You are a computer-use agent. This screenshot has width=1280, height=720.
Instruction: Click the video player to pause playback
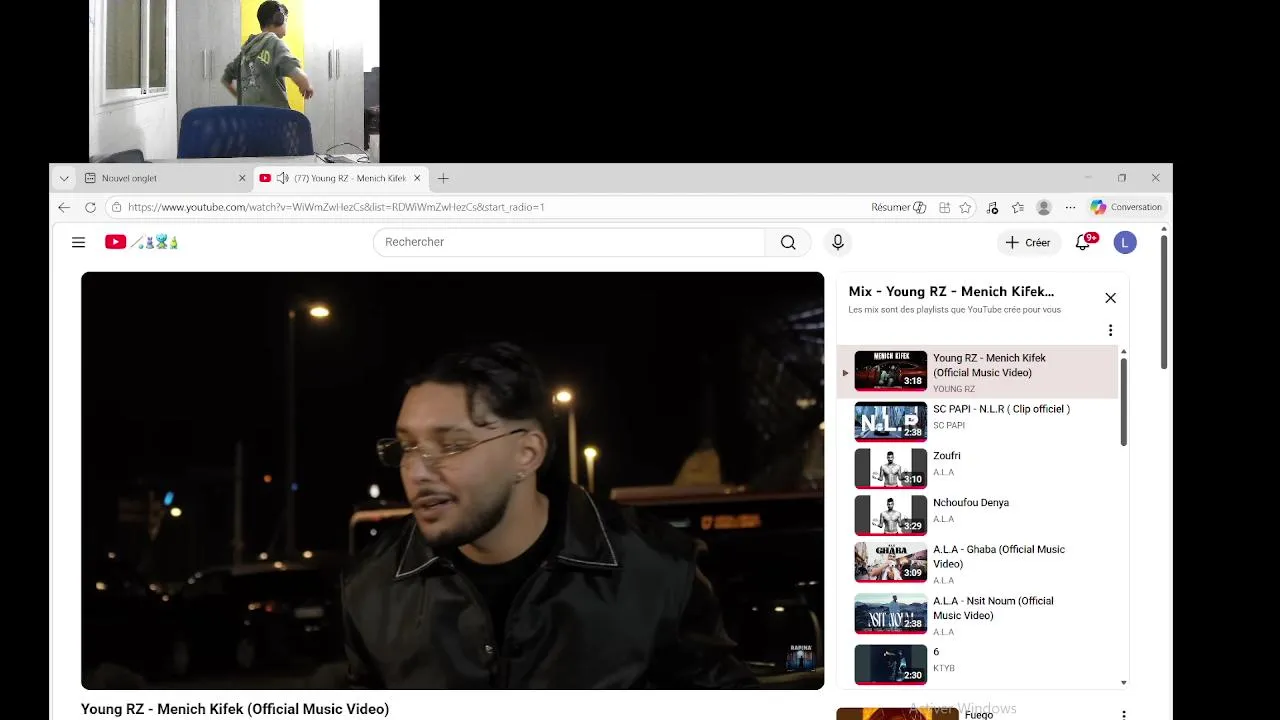[452, 480]
